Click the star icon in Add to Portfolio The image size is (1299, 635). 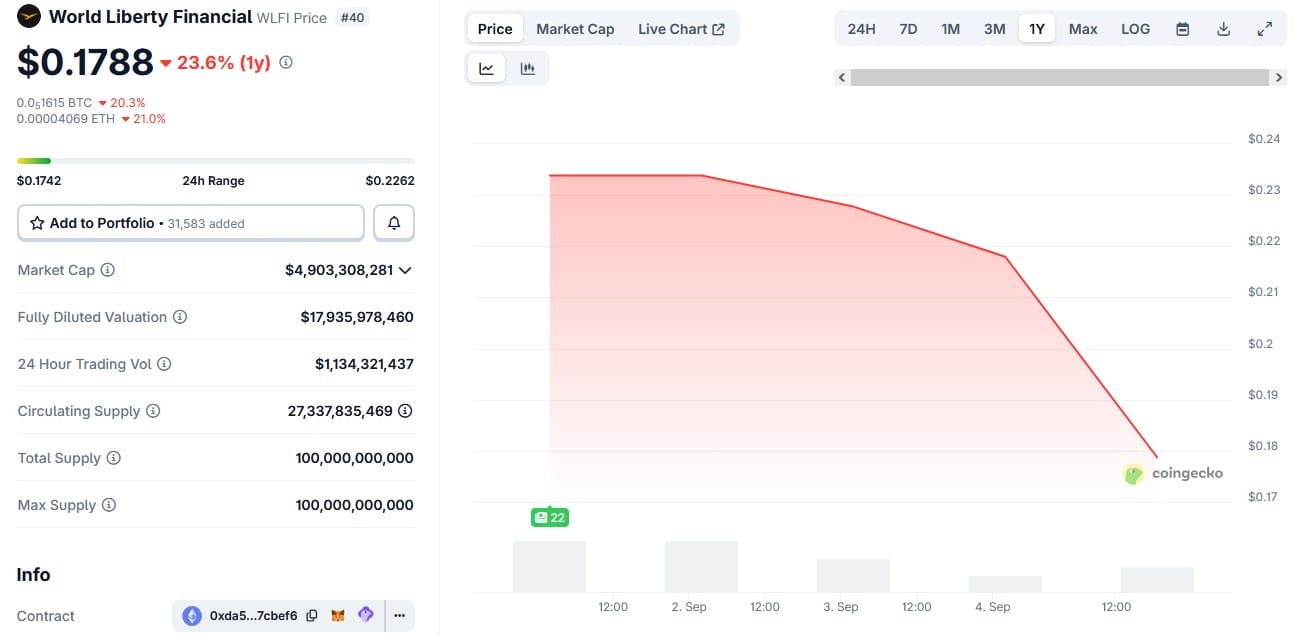37,223
